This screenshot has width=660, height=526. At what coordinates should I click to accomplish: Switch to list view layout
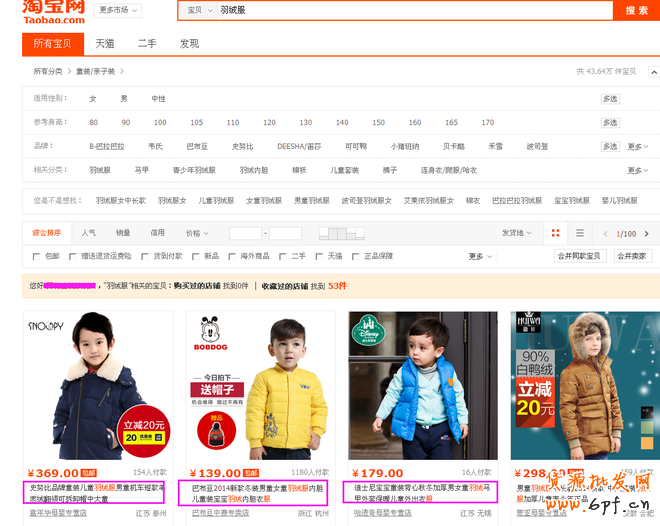[x=580, y=233]
